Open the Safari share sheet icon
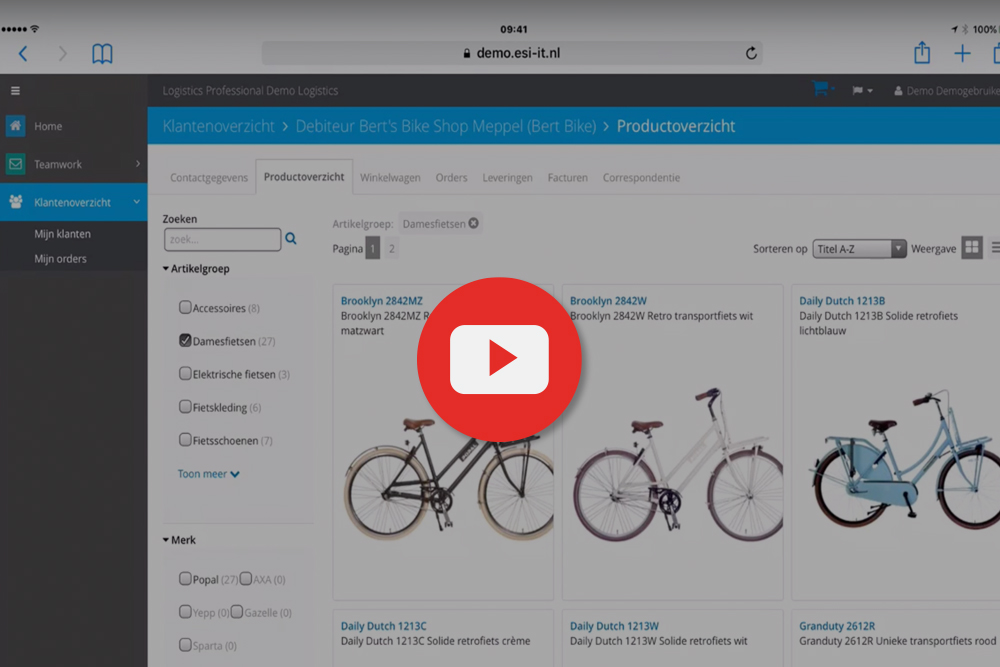This screenshot has height=667, width=1000. (x=922, y=52)
